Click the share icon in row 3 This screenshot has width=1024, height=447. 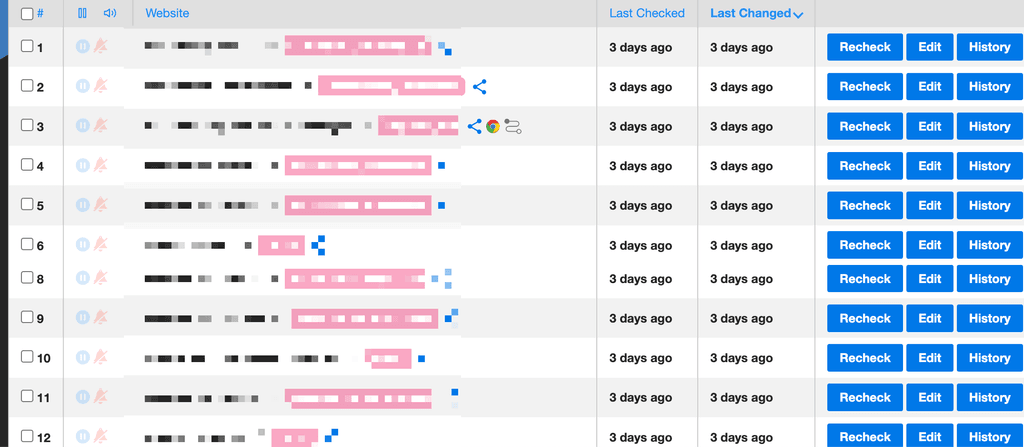point(474,127)
